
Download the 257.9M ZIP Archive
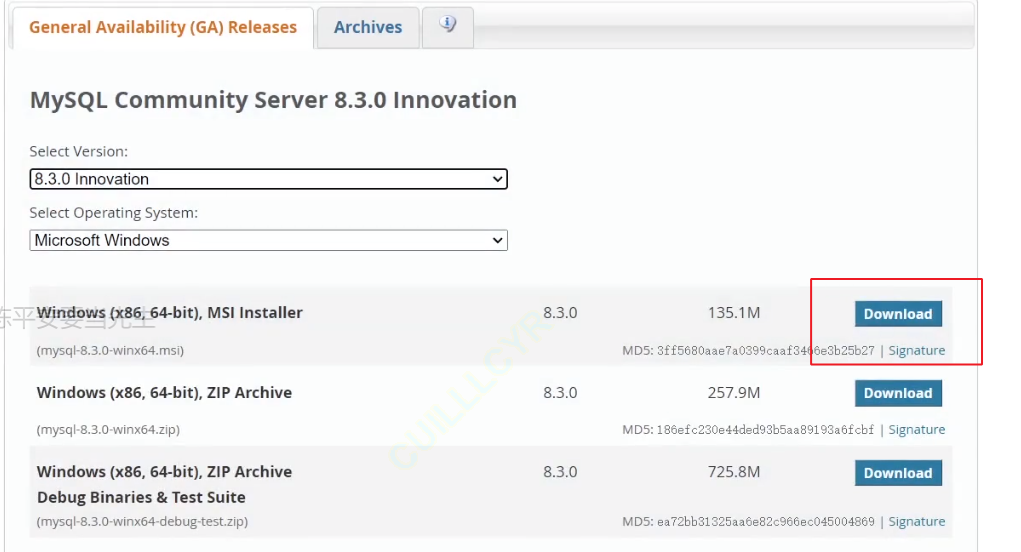898,393
